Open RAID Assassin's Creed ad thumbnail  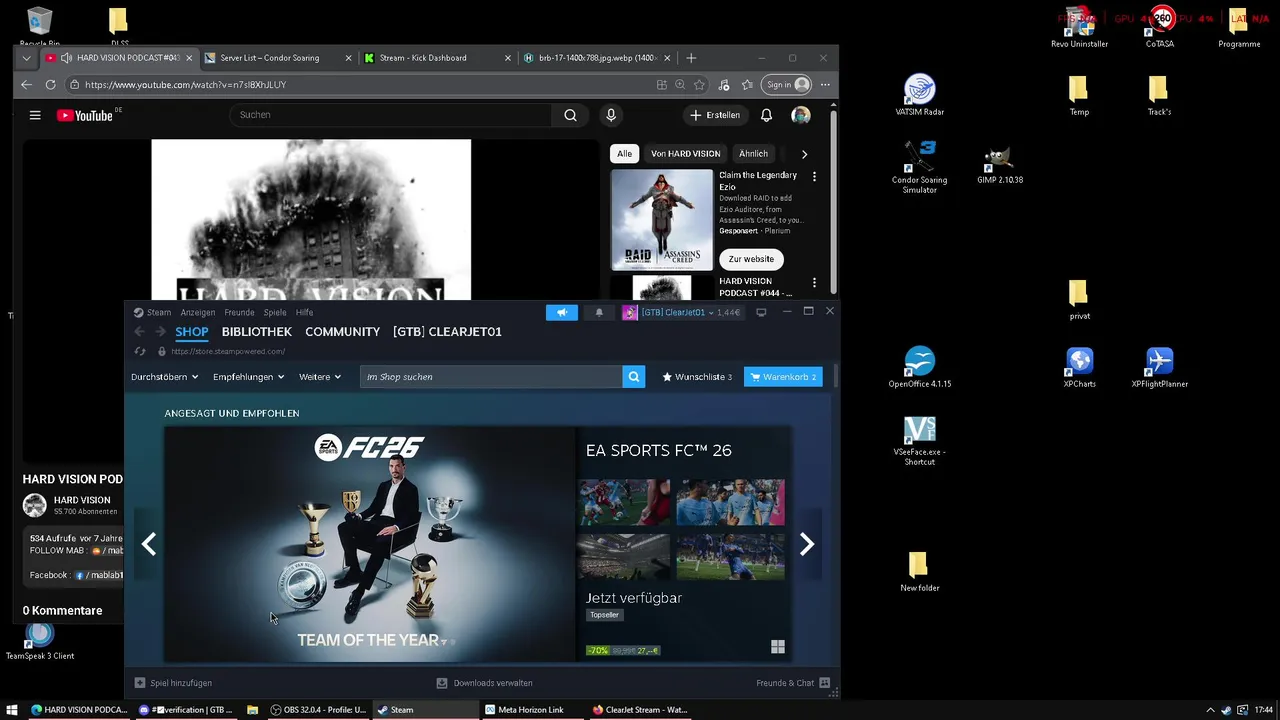pyautogui.click(x=662, y=220)
